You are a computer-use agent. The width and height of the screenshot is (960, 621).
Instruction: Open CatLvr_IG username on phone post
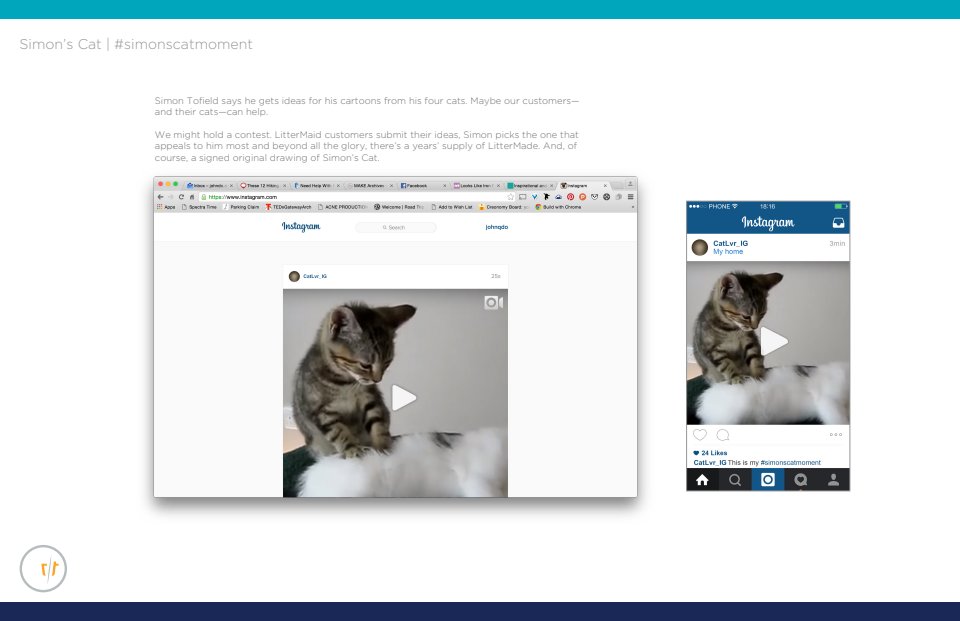[x=730, y=243]
